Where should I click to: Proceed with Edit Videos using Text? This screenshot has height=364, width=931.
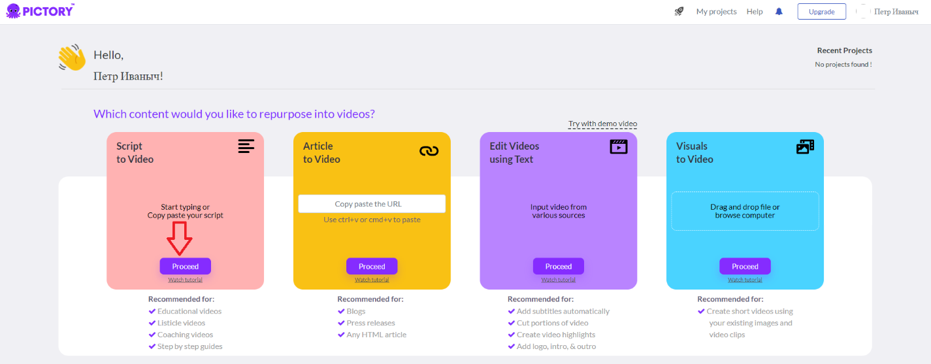[x=558, y=266]
